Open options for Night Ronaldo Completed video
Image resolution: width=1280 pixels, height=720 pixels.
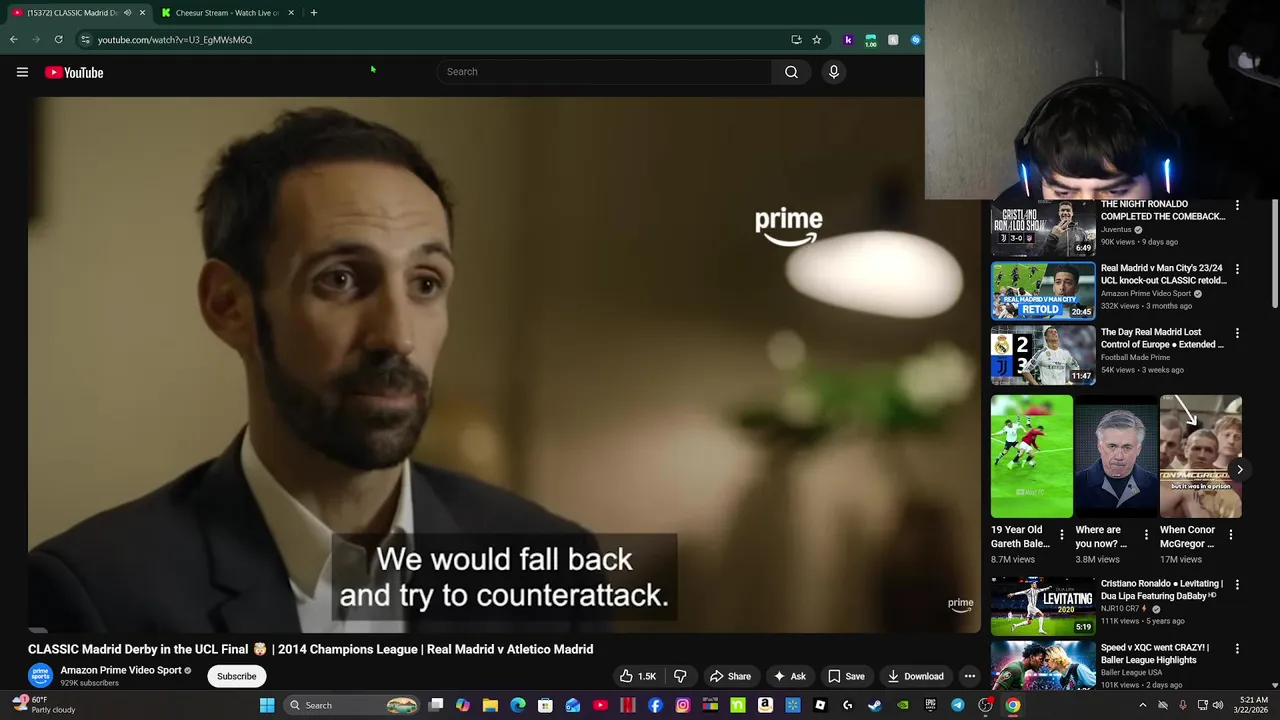click(x=1237, y=205)
